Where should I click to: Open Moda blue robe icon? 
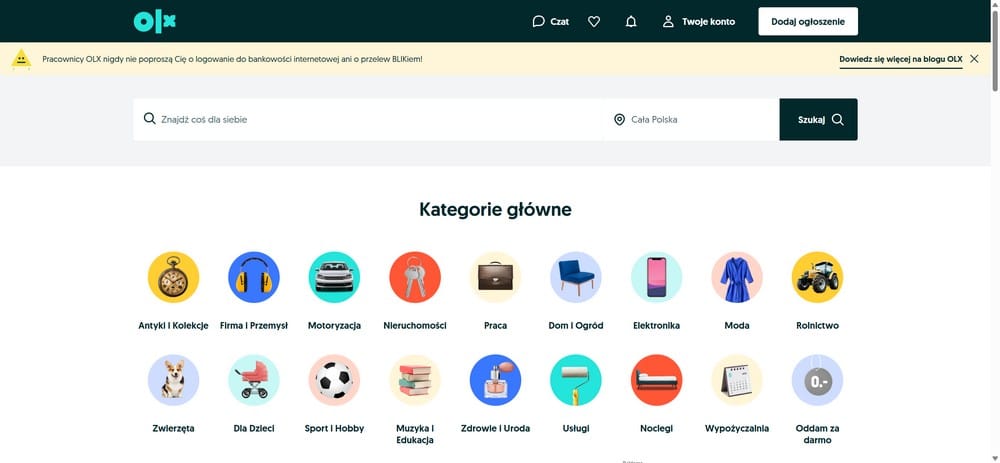(737, 277)
